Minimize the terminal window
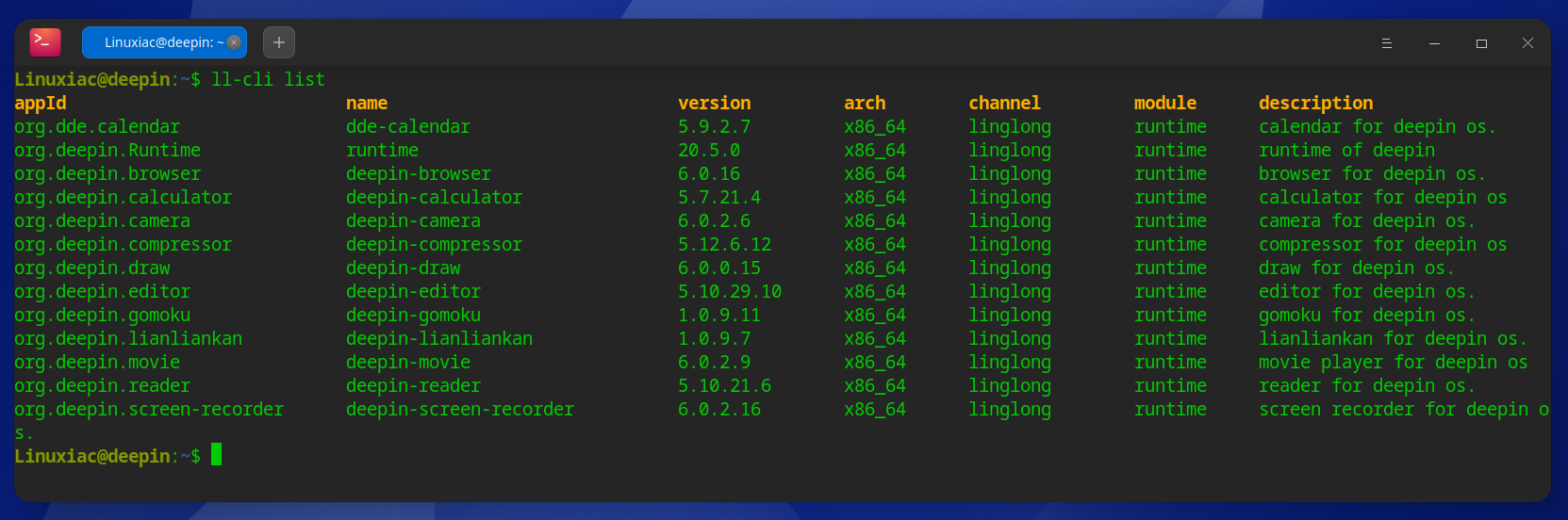Viewport: 1568px width, 520px height. tap(1434, 43)
